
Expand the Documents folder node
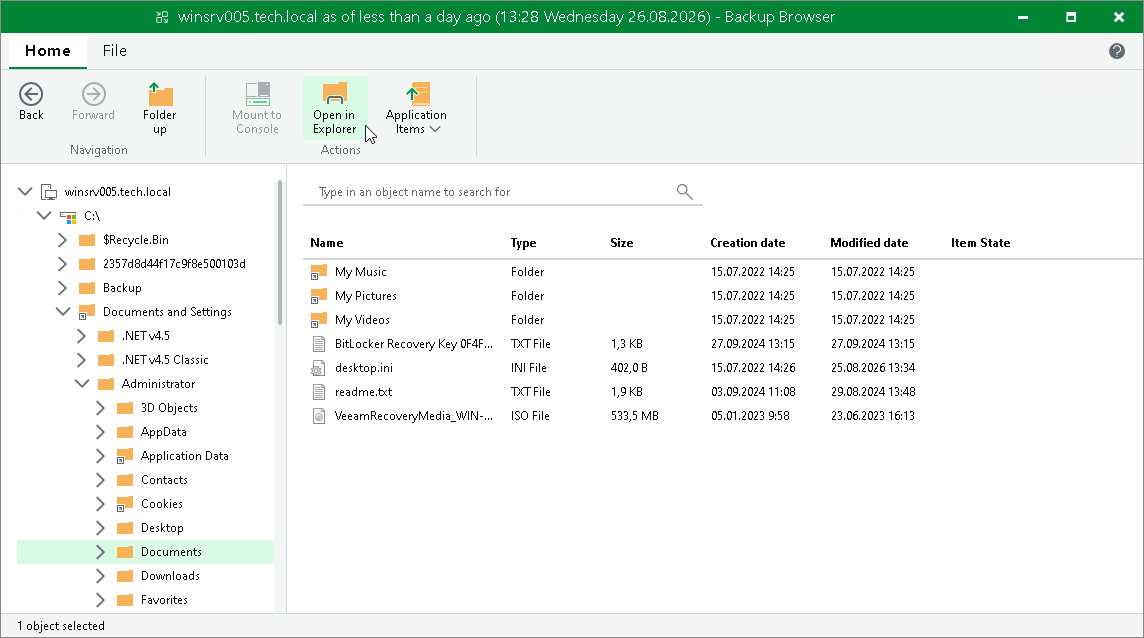tap(100, 552)
